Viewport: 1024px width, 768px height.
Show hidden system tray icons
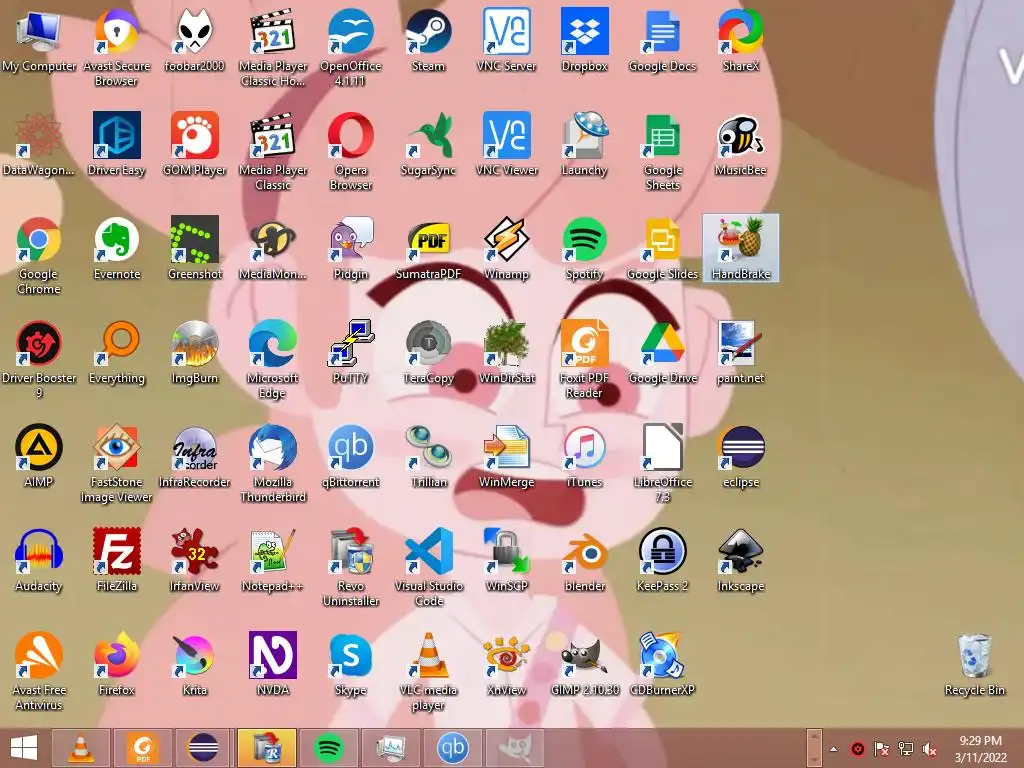coord(834,749)
